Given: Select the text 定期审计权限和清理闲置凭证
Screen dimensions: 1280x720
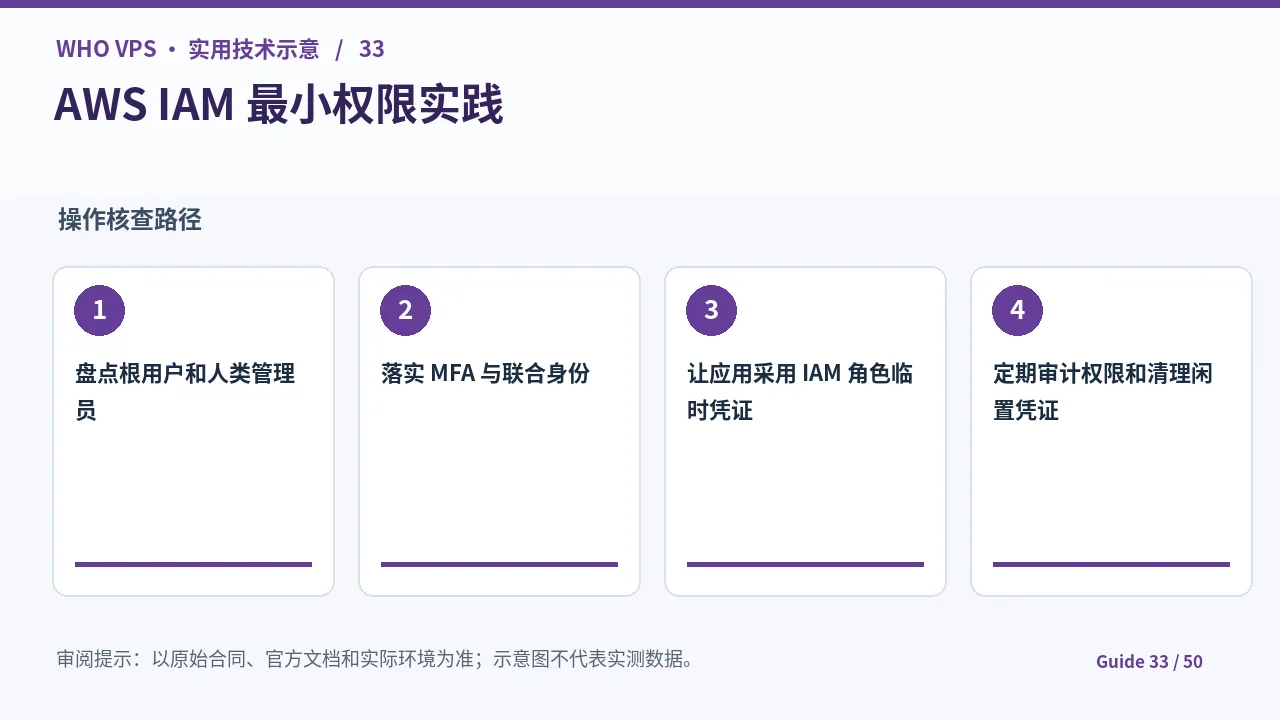Looking at the screenshot, I should pyautogui.click(x=1105, y=392).
